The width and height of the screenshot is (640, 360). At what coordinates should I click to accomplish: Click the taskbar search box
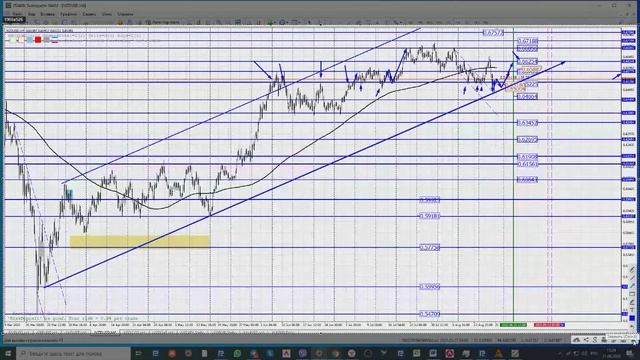[73, 353]
